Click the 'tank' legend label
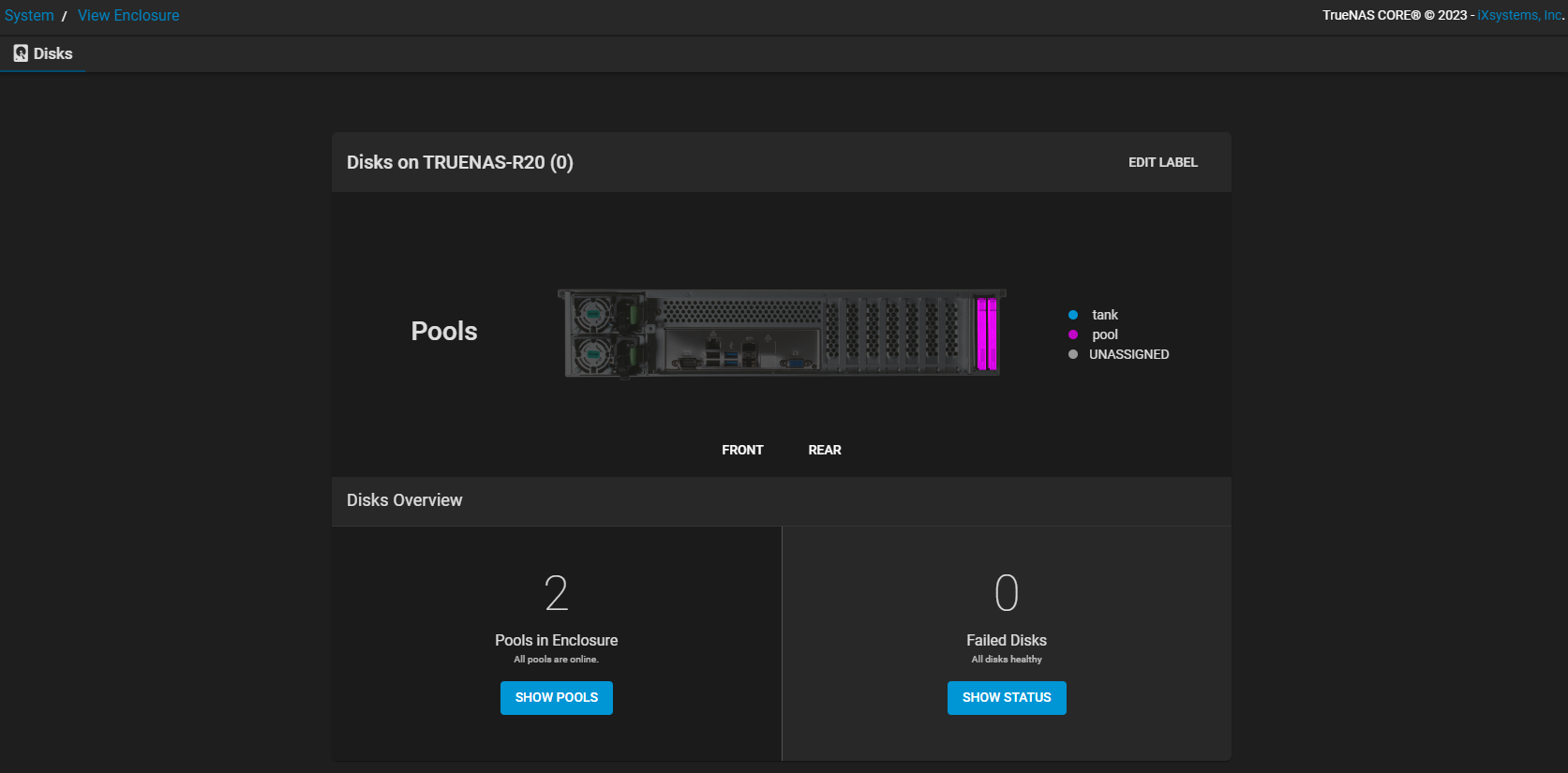 pyautogui.click(x=1105, y=315)
